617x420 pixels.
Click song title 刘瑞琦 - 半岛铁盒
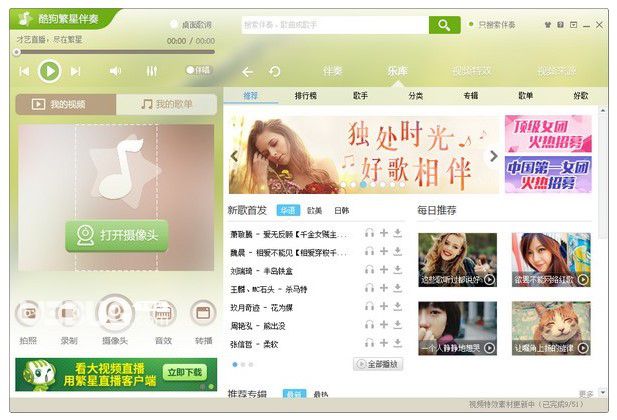(x=261, y=271)
